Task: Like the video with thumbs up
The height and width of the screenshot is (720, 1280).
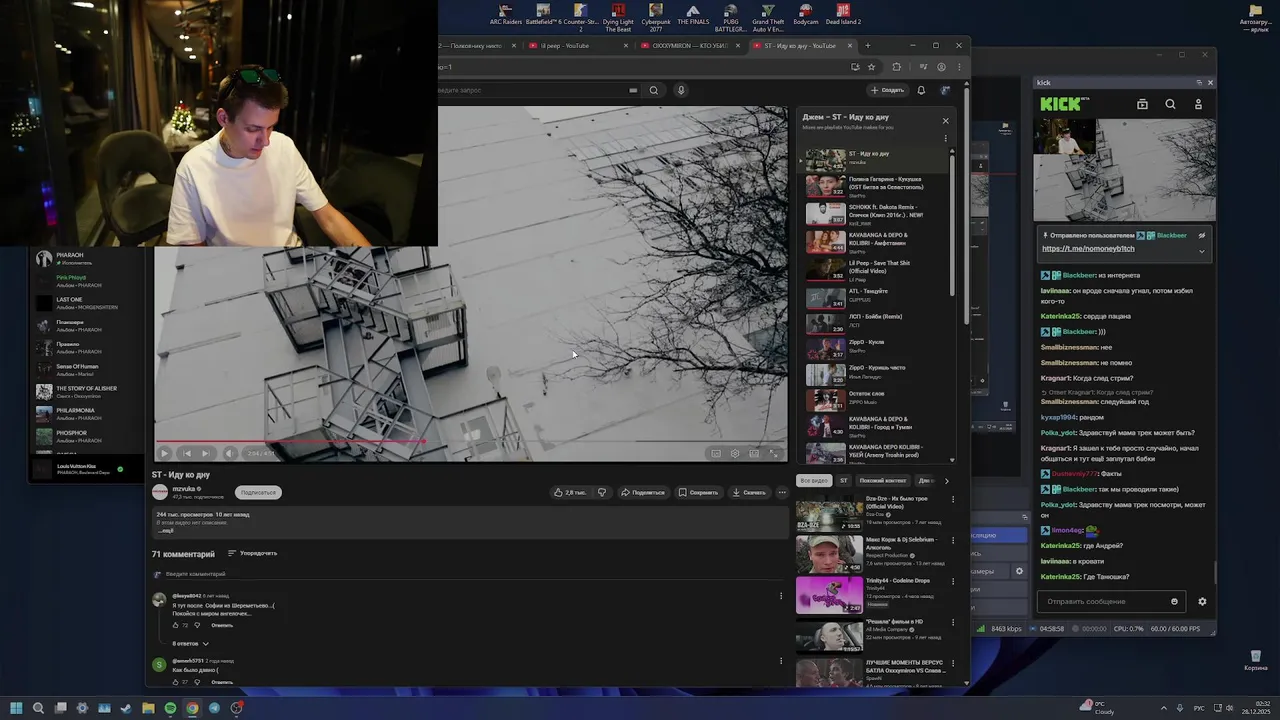Action: pos(570,492)
